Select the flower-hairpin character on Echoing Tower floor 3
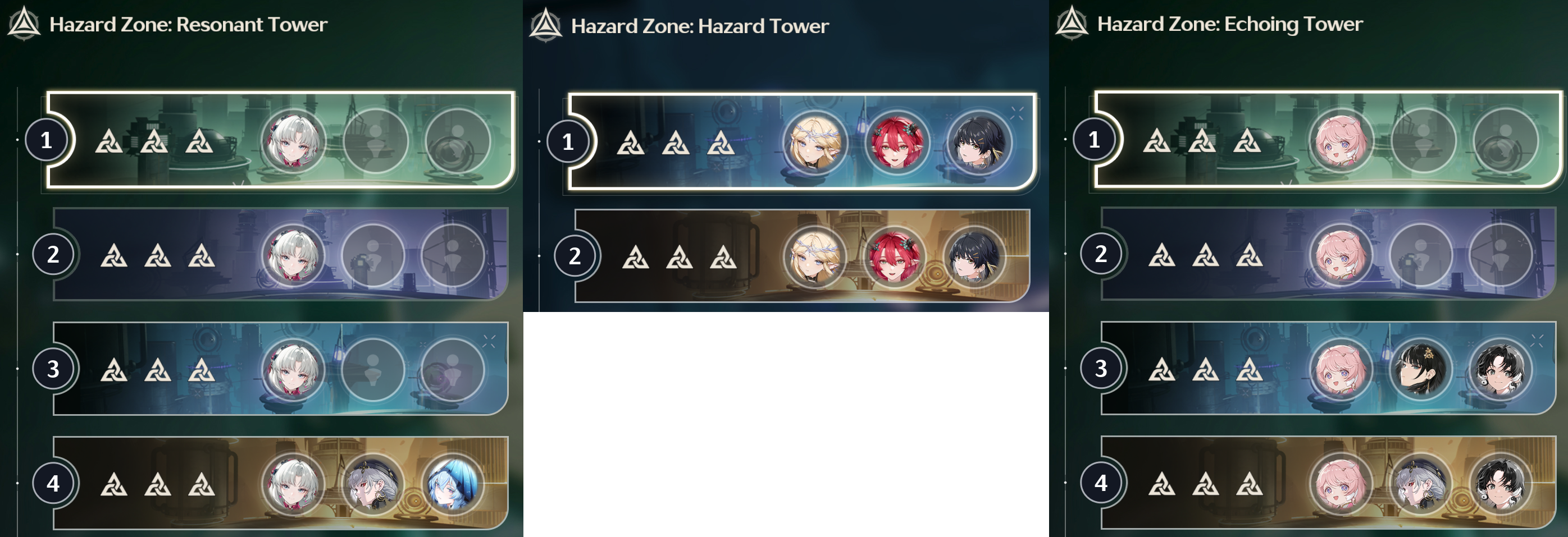 point(1421,369)
